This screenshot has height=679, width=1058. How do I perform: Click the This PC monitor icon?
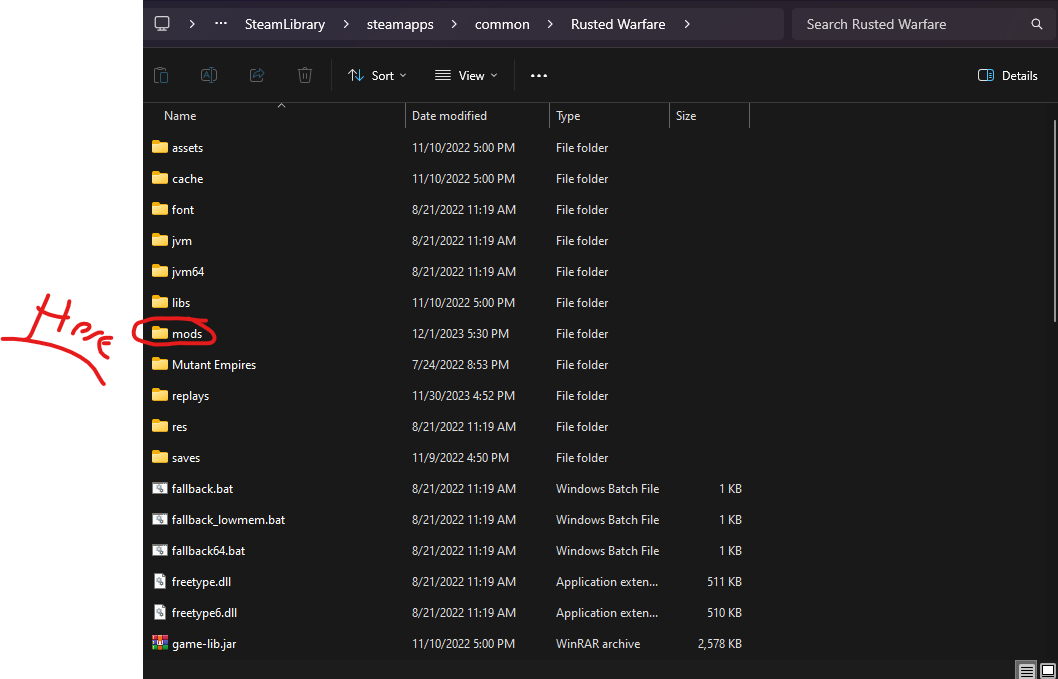point(162,24)
